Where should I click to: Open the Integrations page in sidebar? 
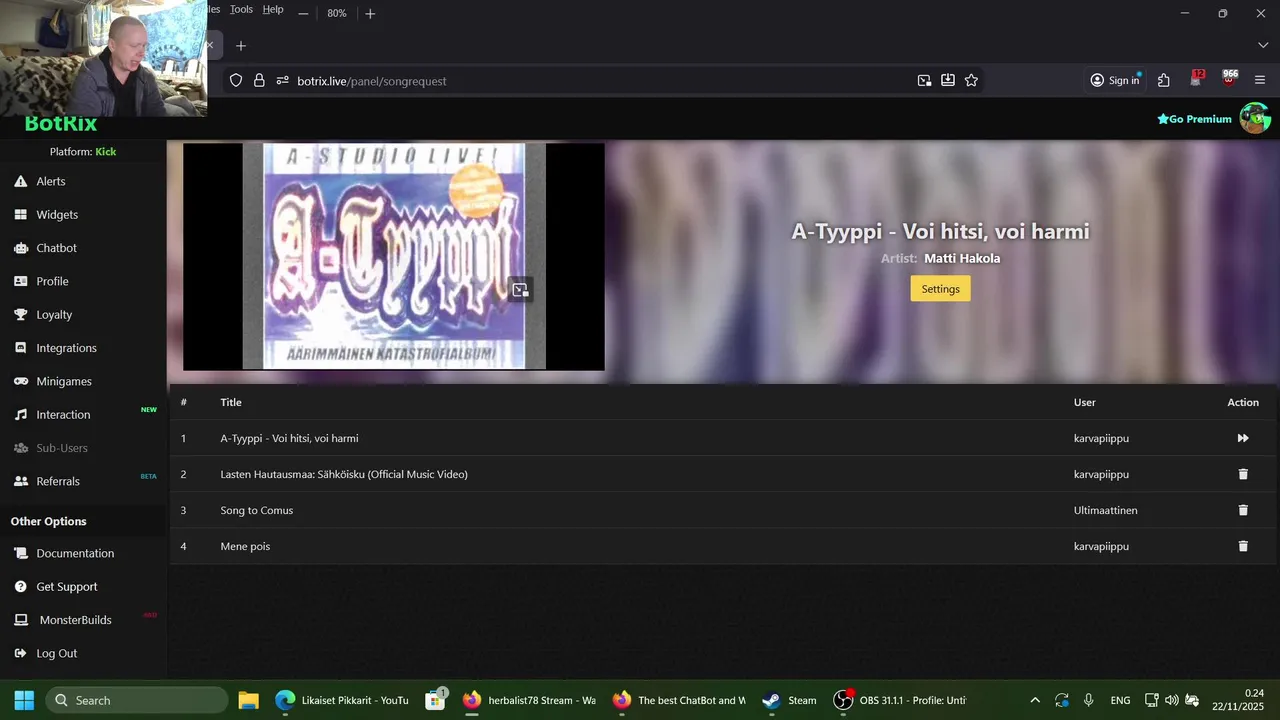coord(66,348)
